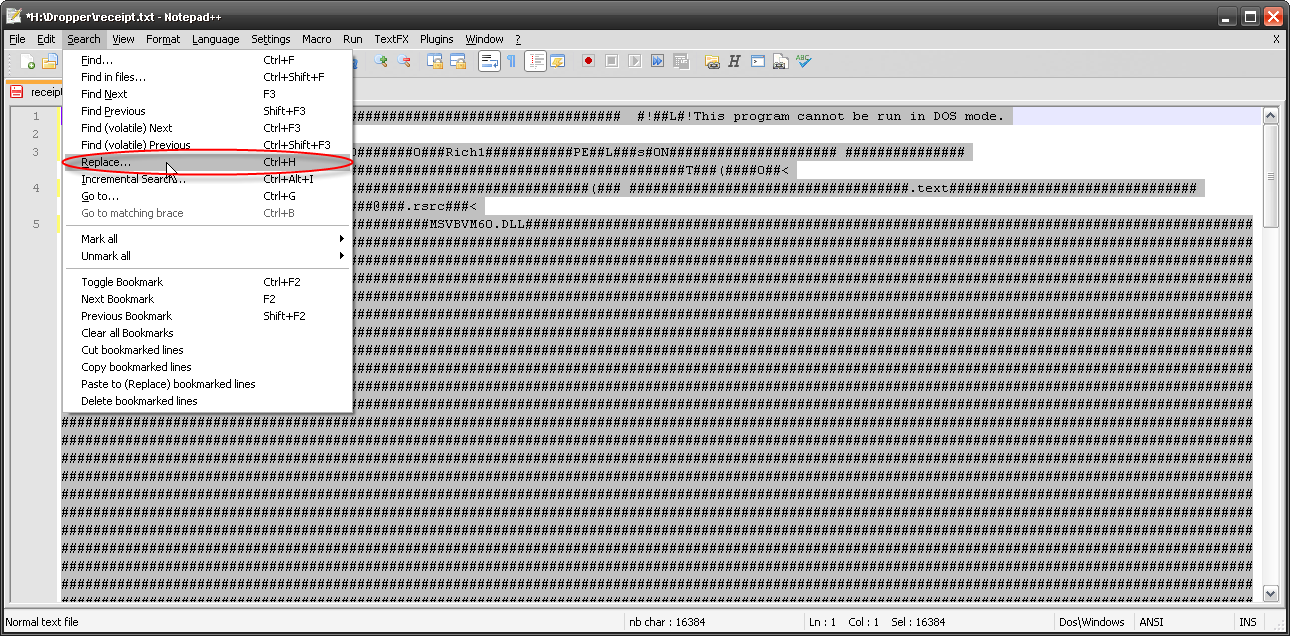Open the Format menu
Image resolution: width=1290 pixels, height=636 pixels.
tap(163, 39)
